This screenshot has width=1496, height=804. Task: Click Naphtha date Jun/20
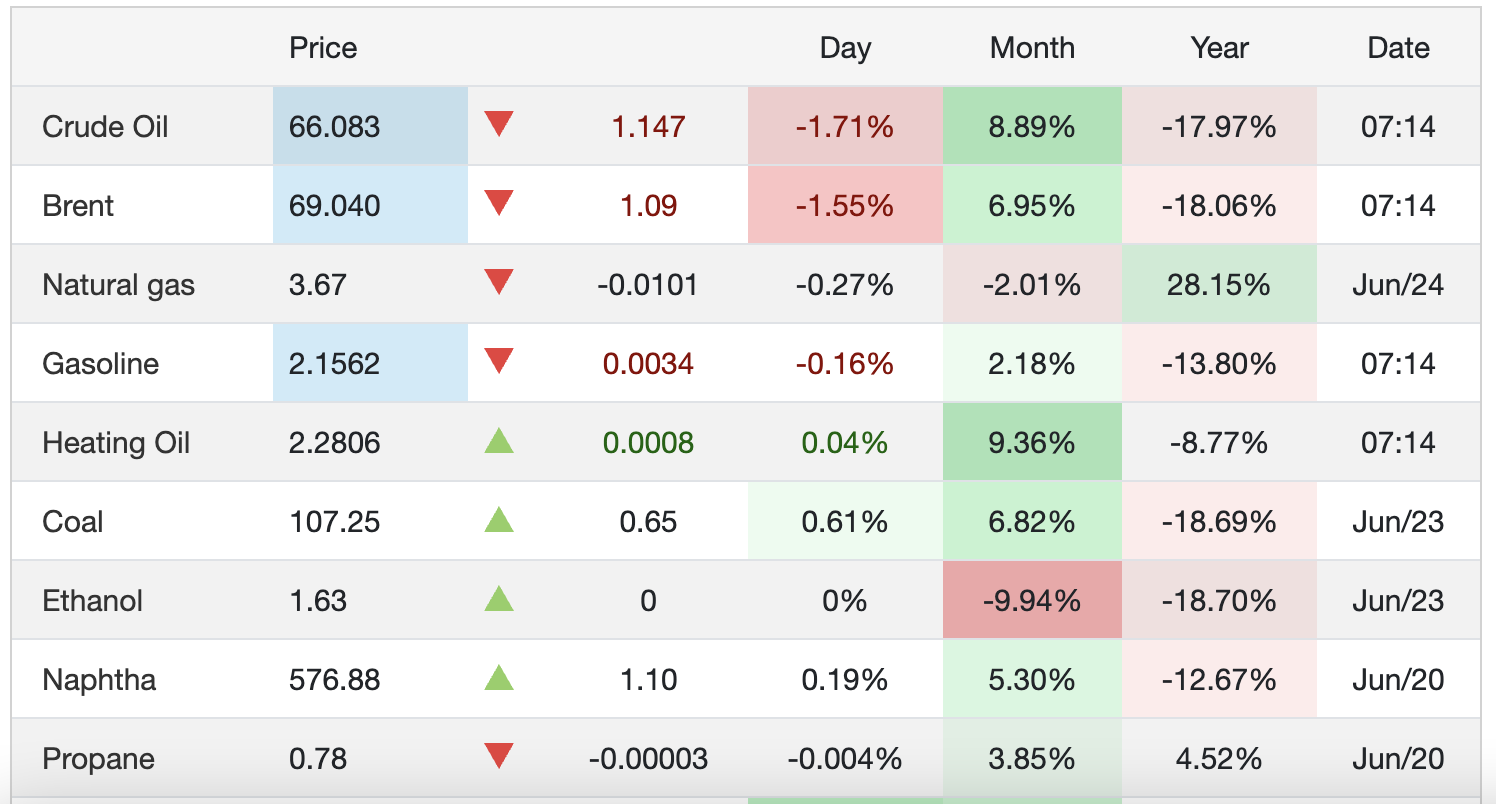tap(1398, 680)
